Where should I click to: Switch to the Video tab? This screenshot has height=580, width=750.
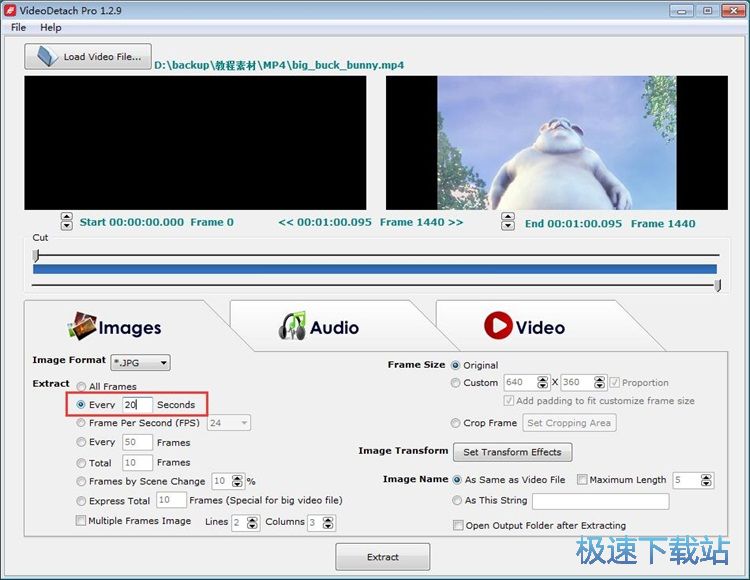coord(525,327)
